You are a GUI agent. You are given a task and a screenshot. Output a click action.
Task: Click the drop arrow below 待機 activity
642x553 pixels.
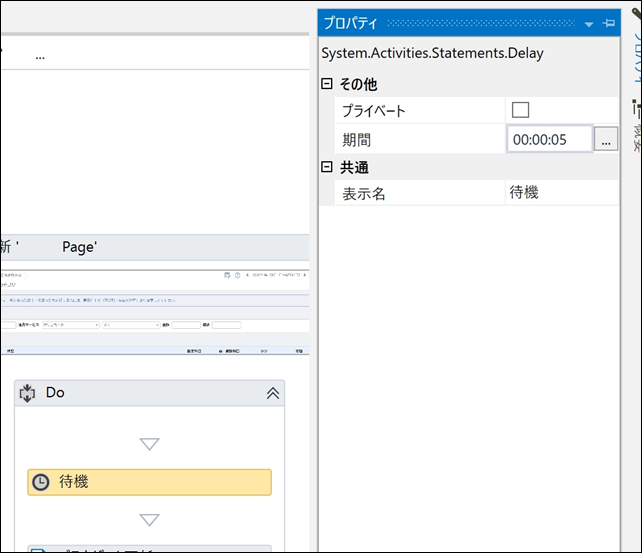coord(149,520)
